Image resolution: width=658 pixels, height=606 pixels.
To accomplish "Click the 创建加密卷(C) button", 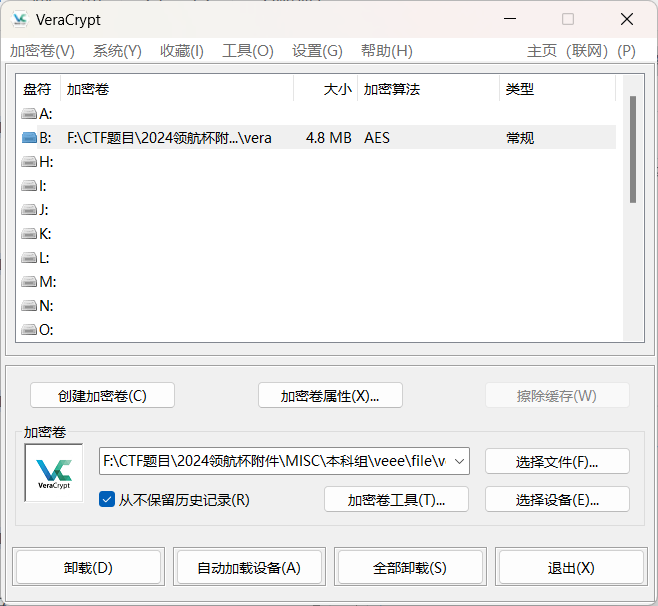I will click(x=102, y=395).
